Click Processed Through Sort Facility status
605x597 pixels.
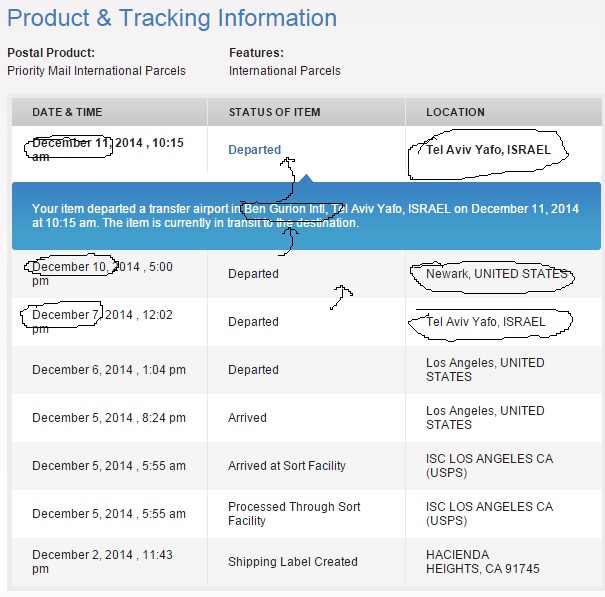click(294, 514)
